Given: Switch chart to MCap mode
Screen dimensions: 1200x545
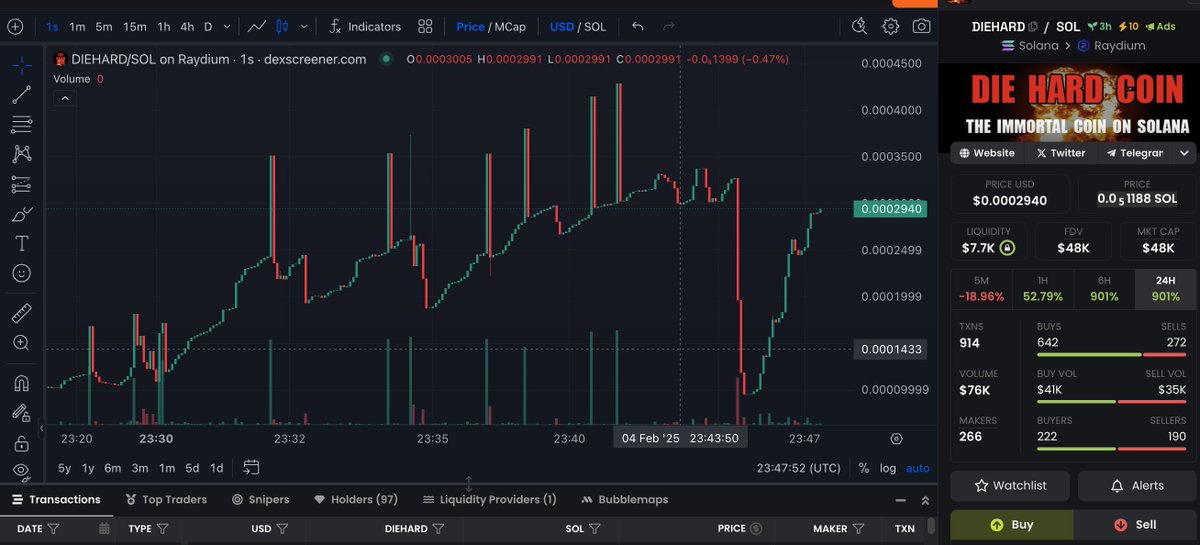Looking at the screenshot, I should click(x=509, y=27).
